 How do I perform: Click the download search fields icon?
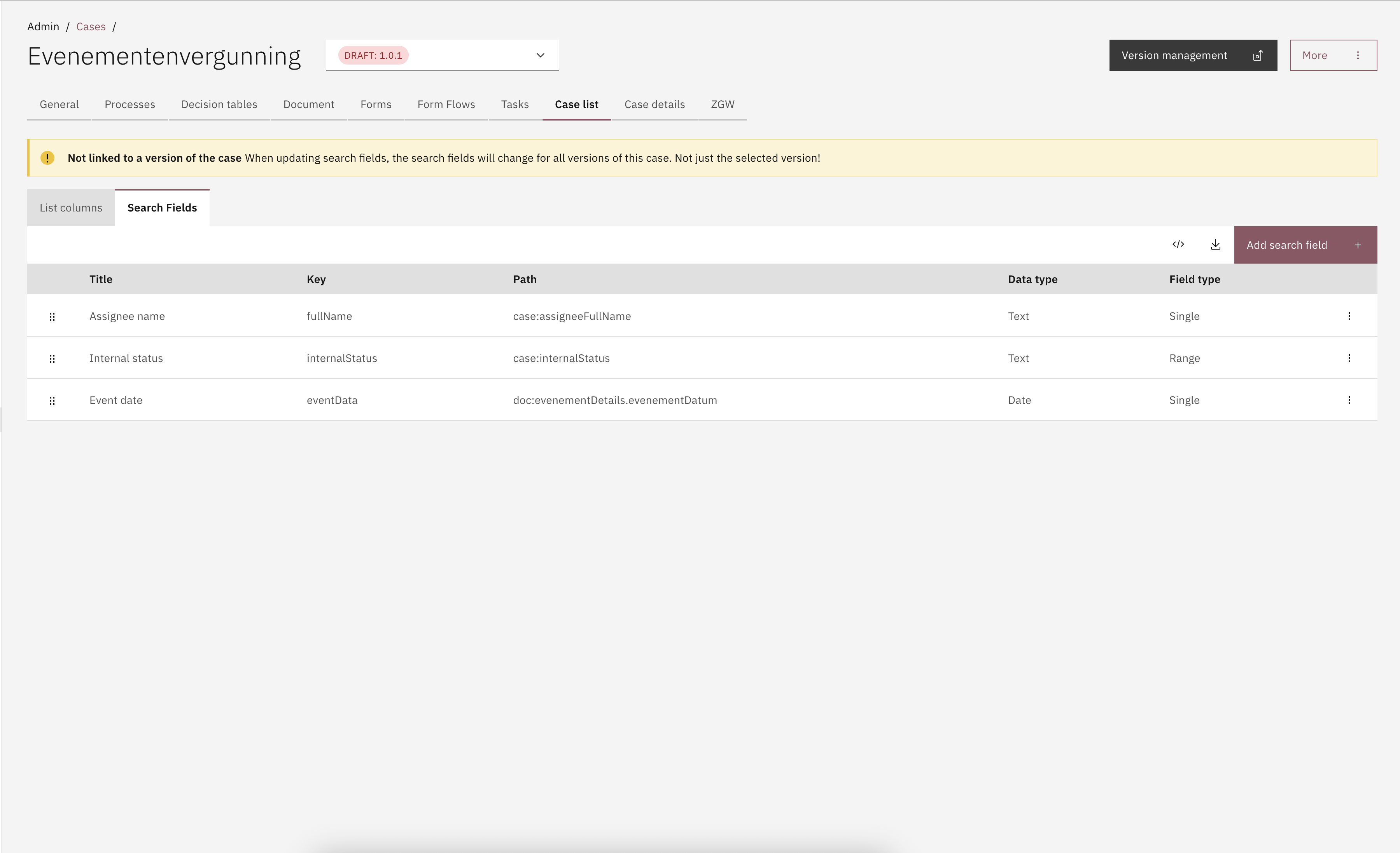[1215, 245]
